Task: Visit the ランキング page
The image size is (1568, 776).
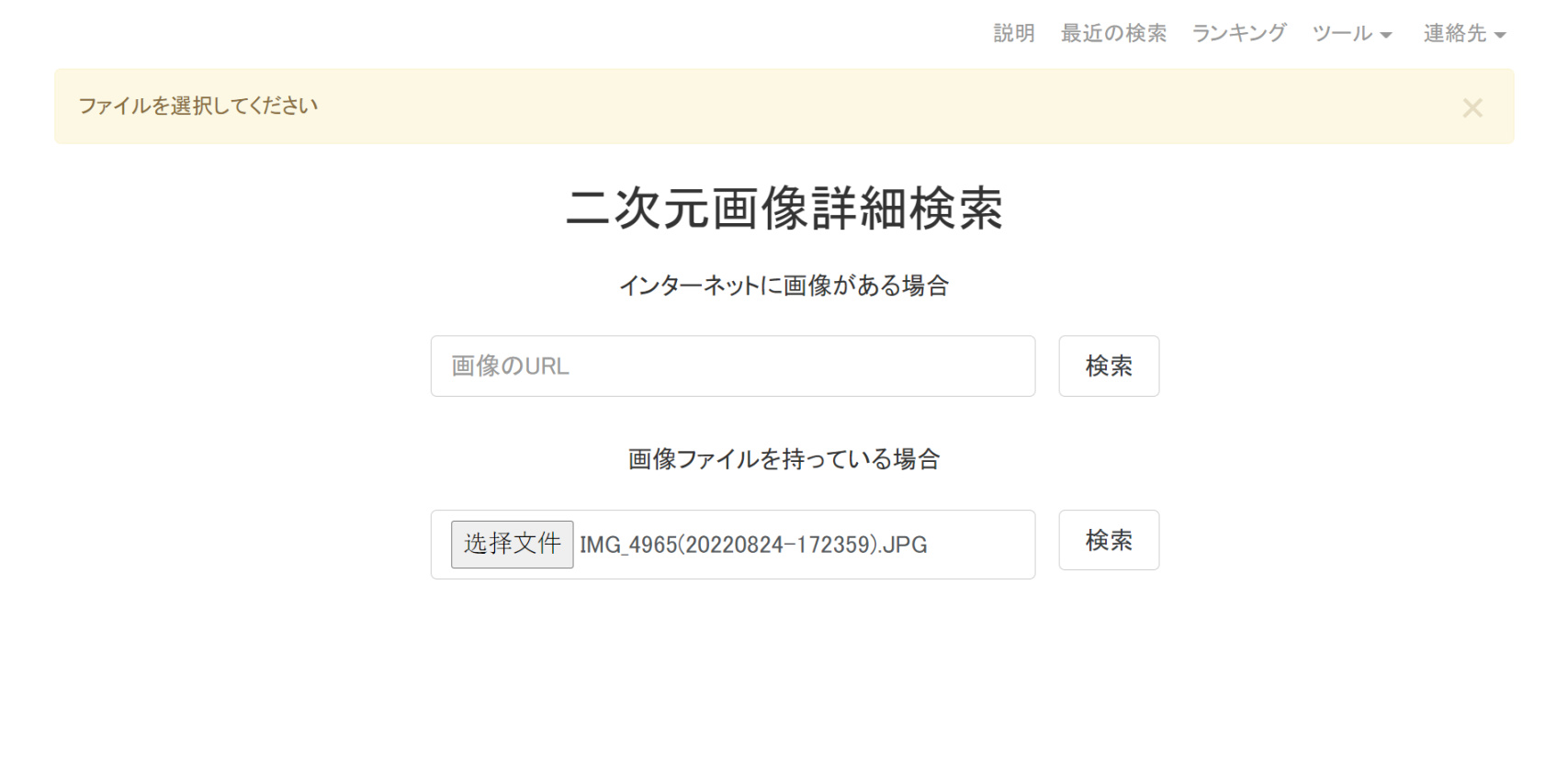Action: (x=1239, y=34)
